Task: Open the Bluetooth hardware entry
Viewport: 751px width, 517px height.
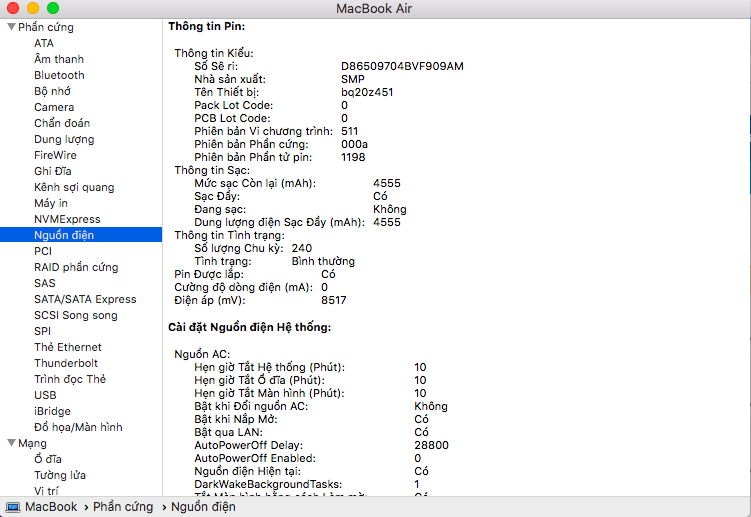Action: point(59,75)
